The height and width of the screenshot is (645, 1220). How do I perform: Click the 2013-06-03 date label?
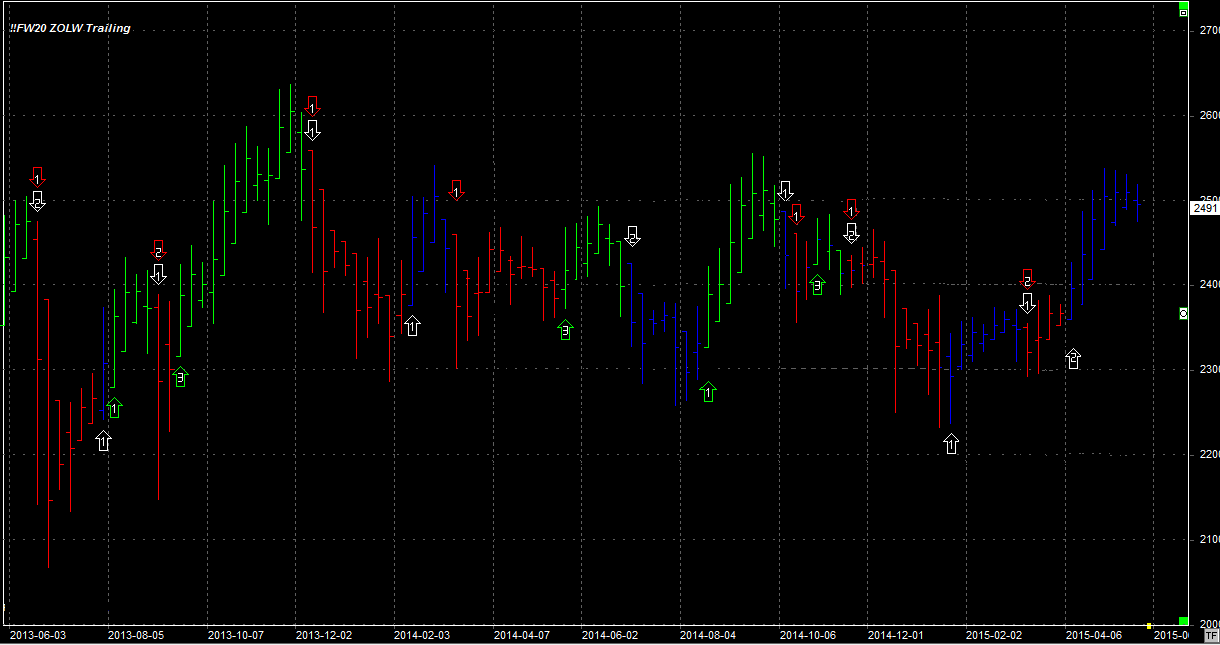pyautogui.click(x=36, y=635)
